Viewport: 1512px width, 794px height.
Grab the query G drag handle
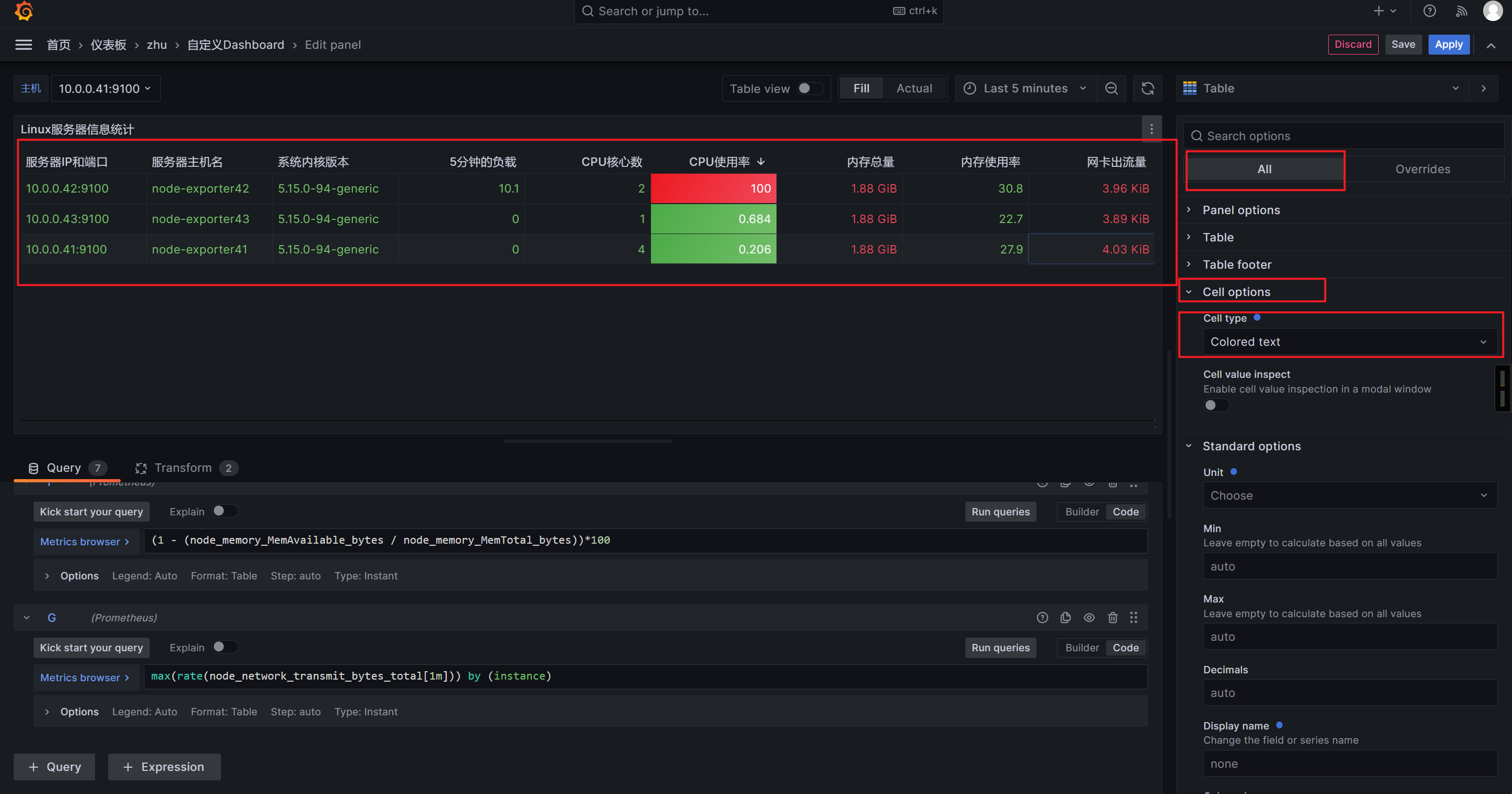pyautogui.click(x=1134, y=617)
